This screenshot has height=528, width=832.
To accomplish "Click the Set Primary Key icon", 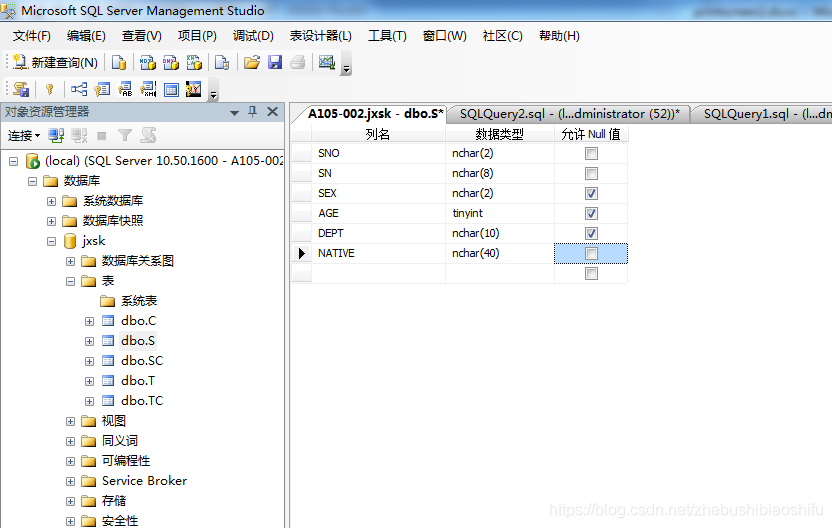I will point(49,89).
